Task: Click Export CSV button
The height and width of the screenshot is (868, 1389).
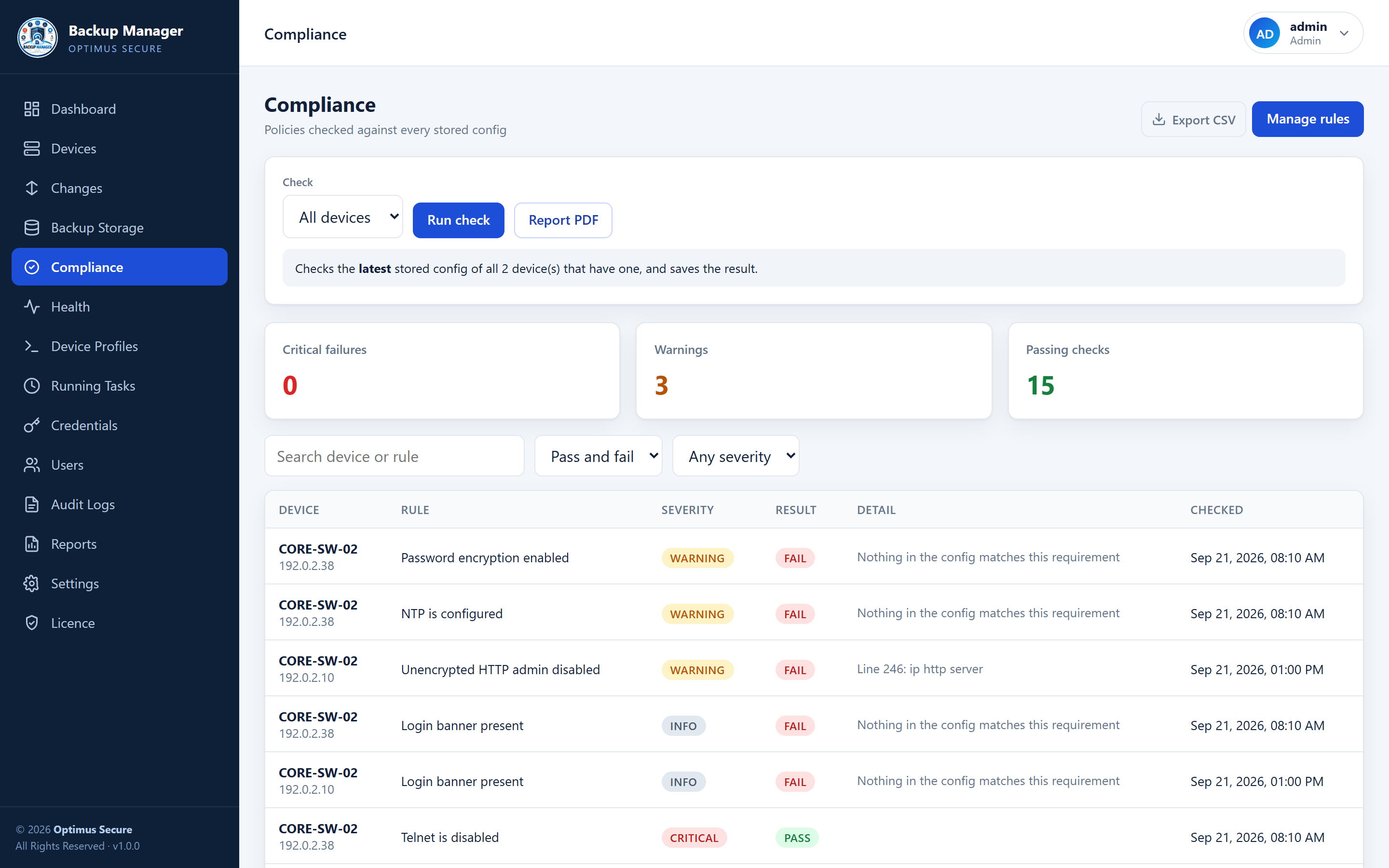Action: click(x=1193, y=120)
